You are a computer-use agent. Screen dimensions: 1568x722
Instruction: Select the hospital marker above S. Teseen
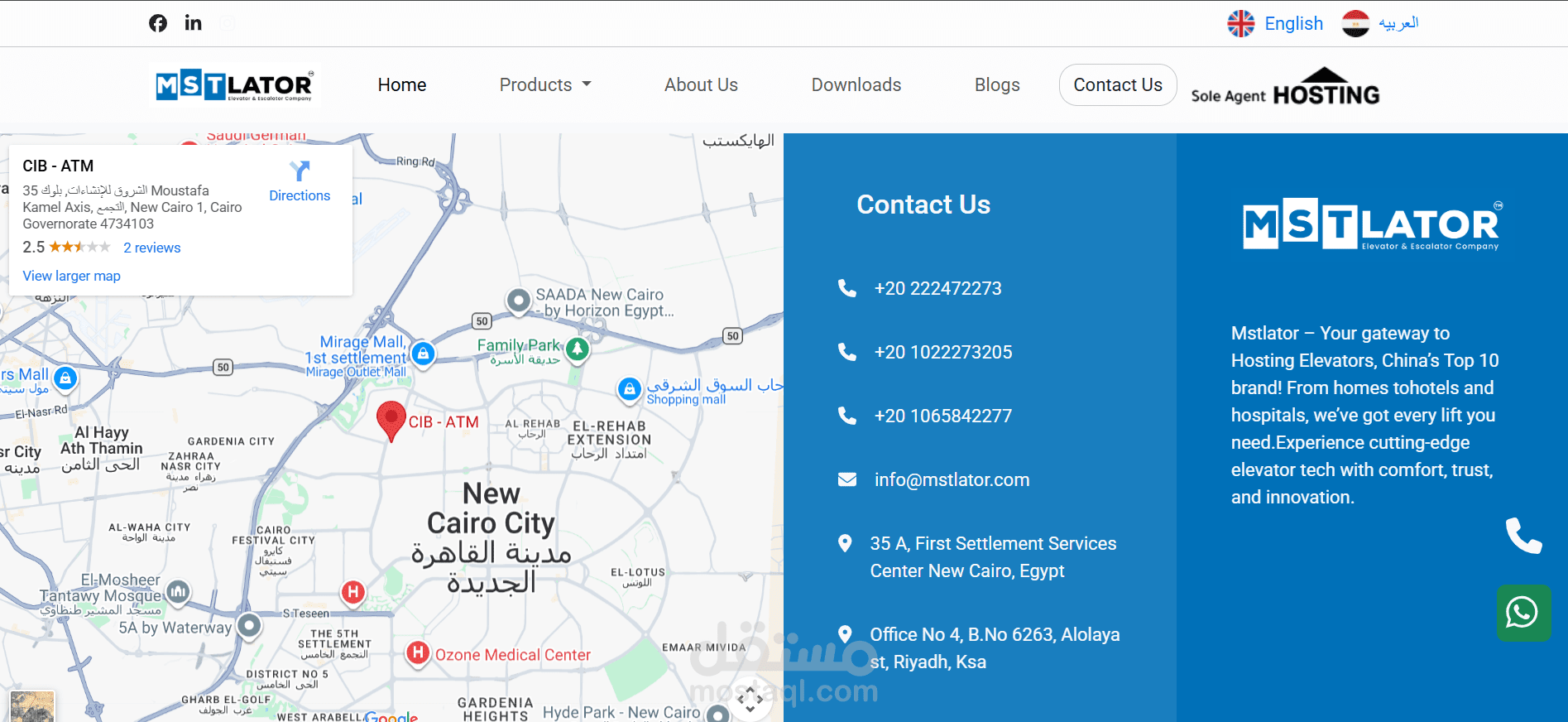353,592
